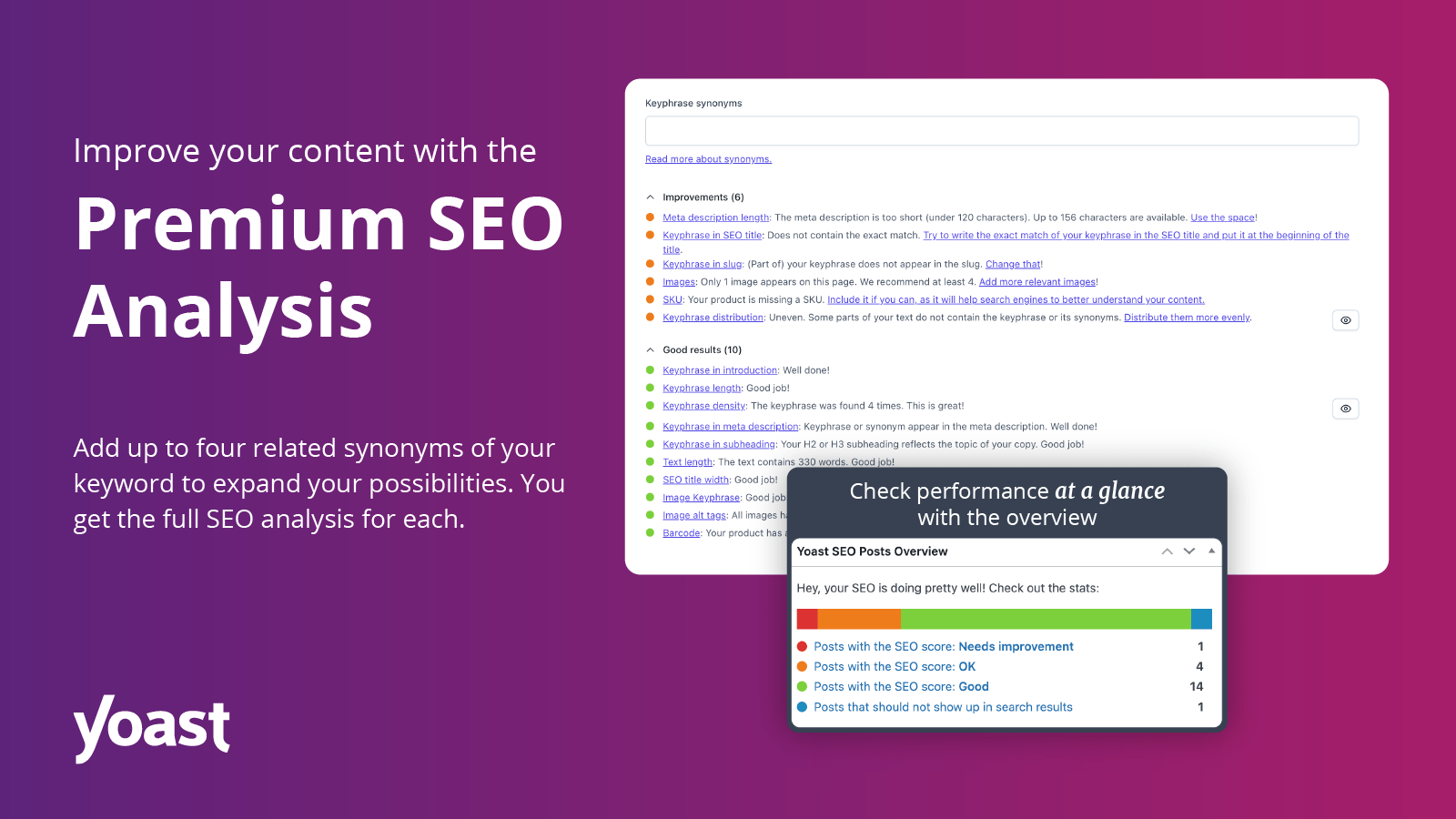This screenshot has height=819, width=1456.
Task: Click the Yoast logo
Action: [151, 726]
